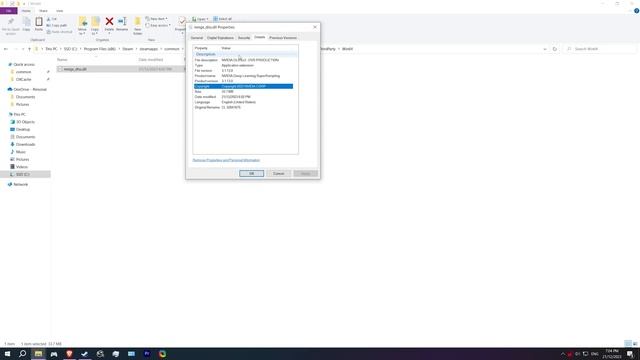640x360 pixels.
Task: Open the Explorer help icon
Action: (x=636, y=11)
